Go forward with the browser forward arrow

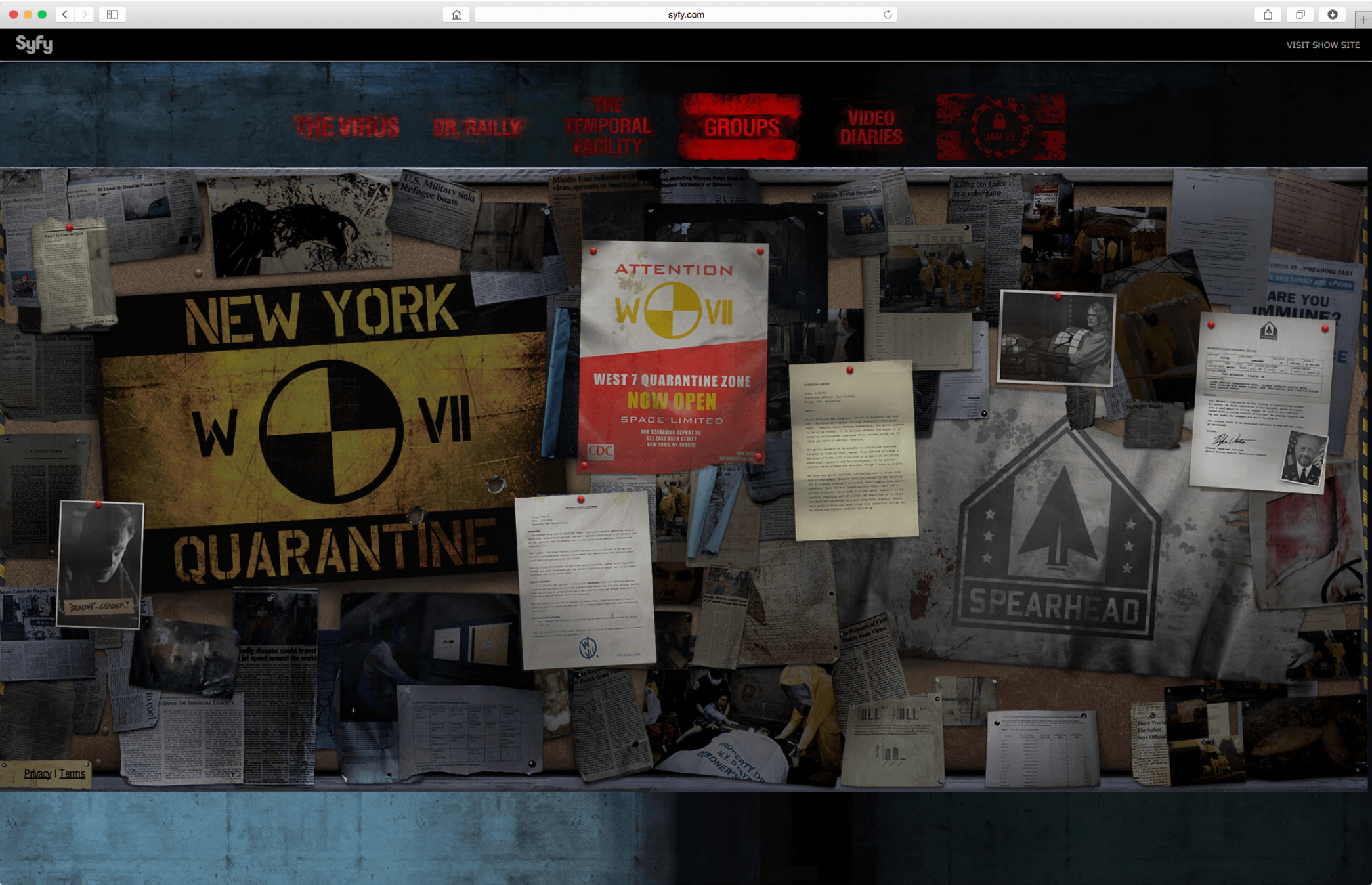[85, 14]
